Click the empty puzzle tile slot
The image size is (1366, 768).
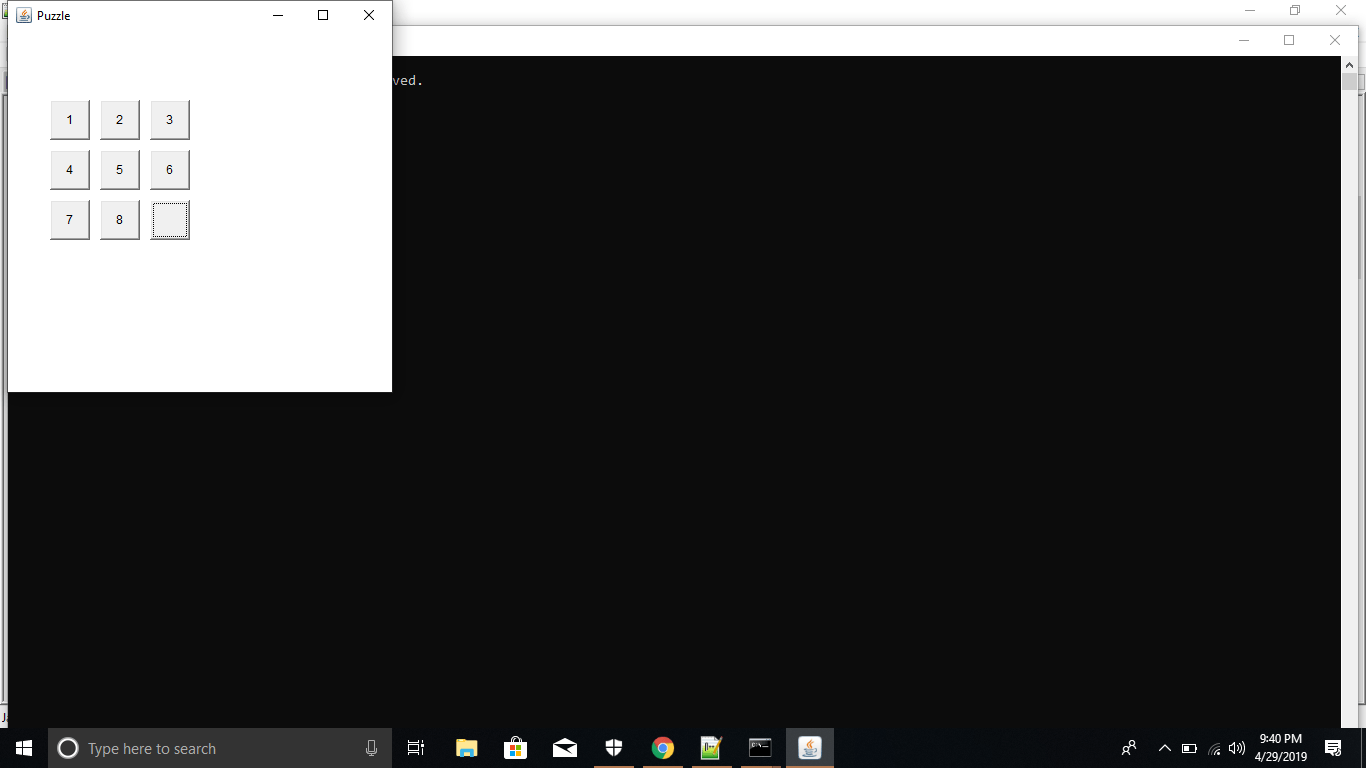click(169, 219)
